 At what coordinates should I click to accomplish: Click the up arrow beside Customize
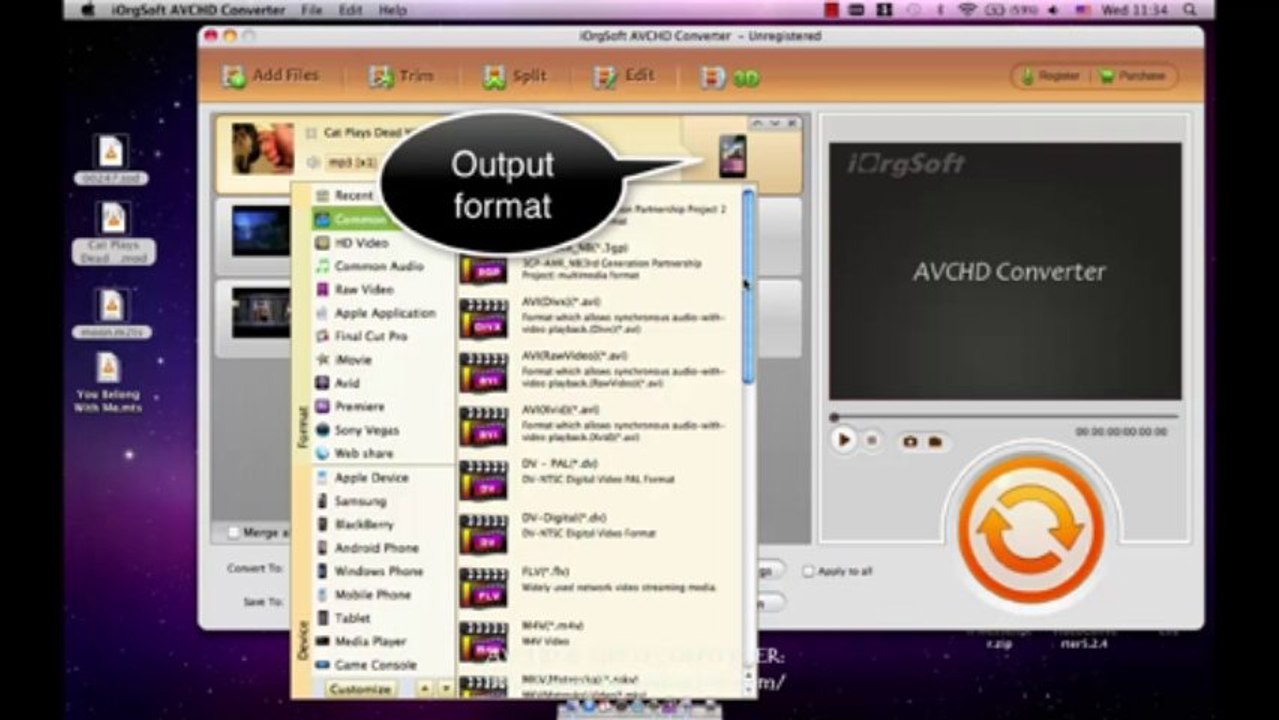424,689
